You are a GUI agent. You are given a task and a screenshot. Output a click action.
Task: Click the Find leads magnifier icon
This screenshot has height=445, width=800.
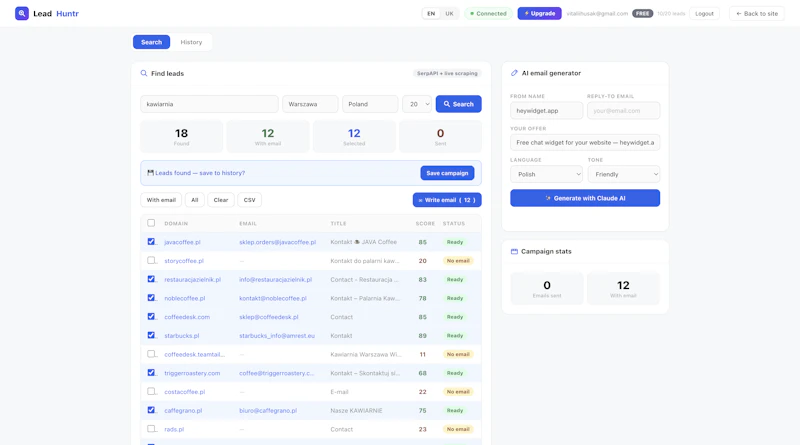(x=144, y=73)
